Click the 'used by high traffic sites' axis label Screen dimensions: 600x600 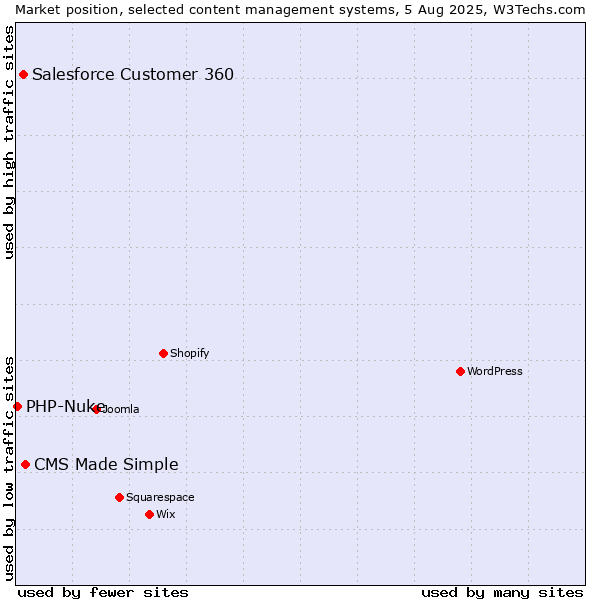coord(8,142)
